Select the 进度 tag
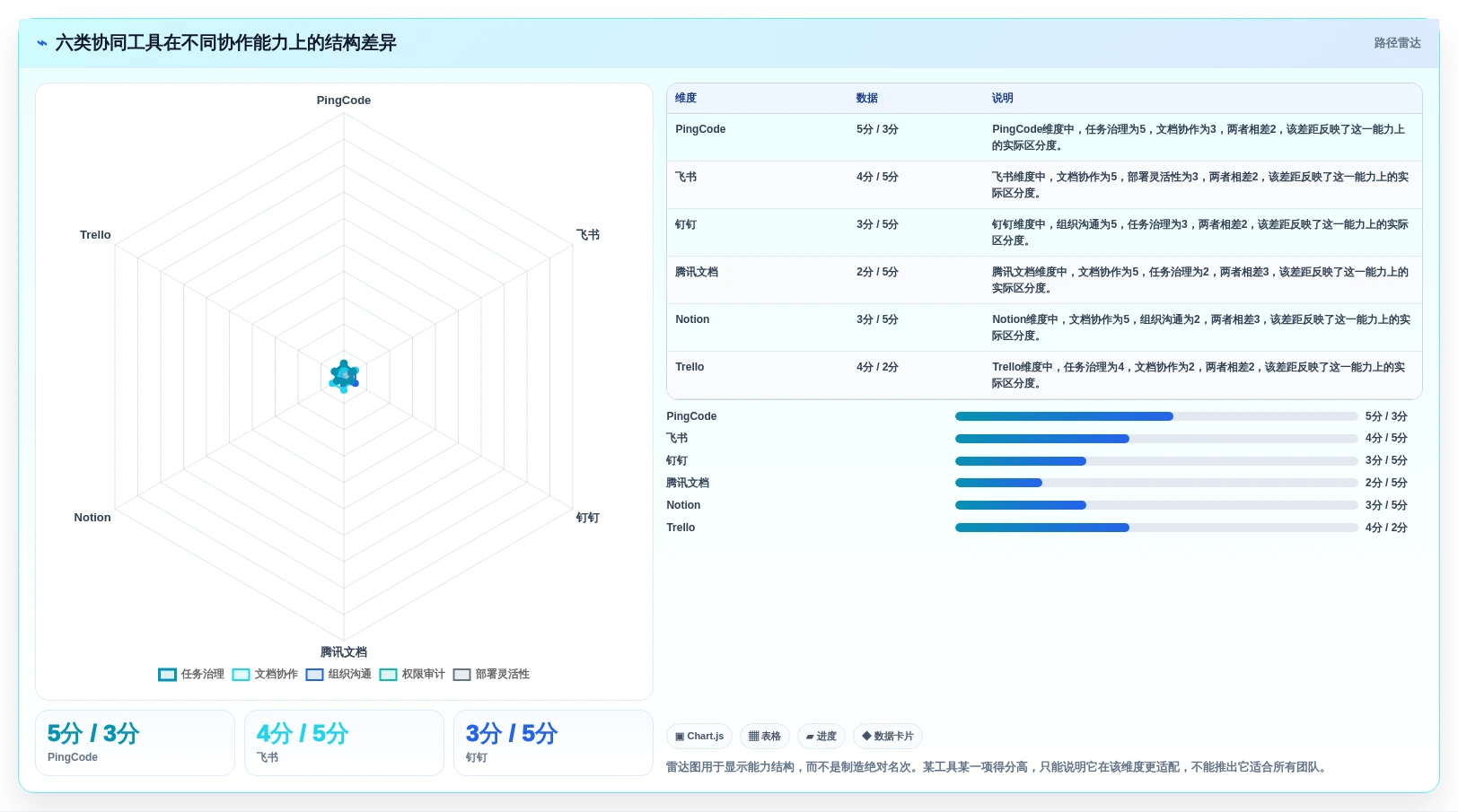 click(821, 737)
